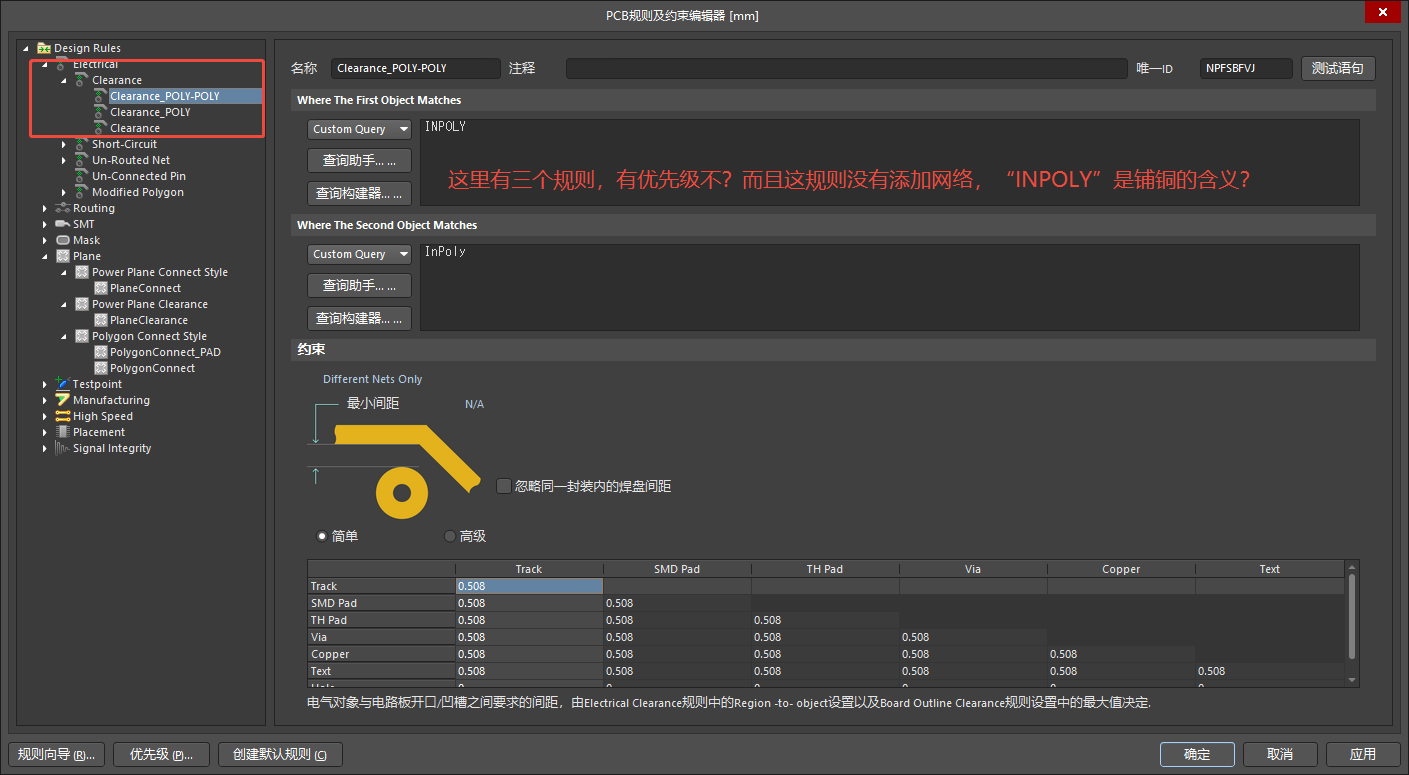
Task: Select the PlaneConnect rule
Action: coord(146,288)
